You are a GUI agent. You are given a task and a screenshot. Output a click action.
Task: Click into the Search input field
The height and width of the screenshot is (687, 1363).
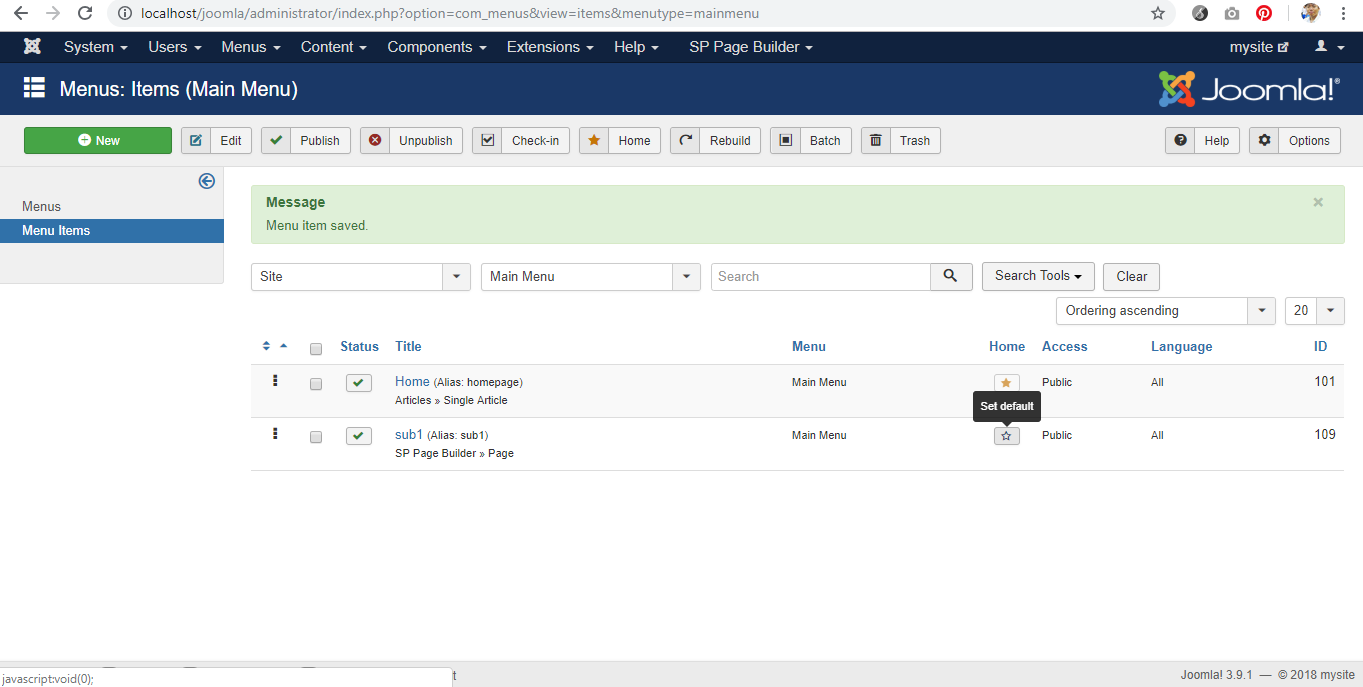tap(820, 277)
